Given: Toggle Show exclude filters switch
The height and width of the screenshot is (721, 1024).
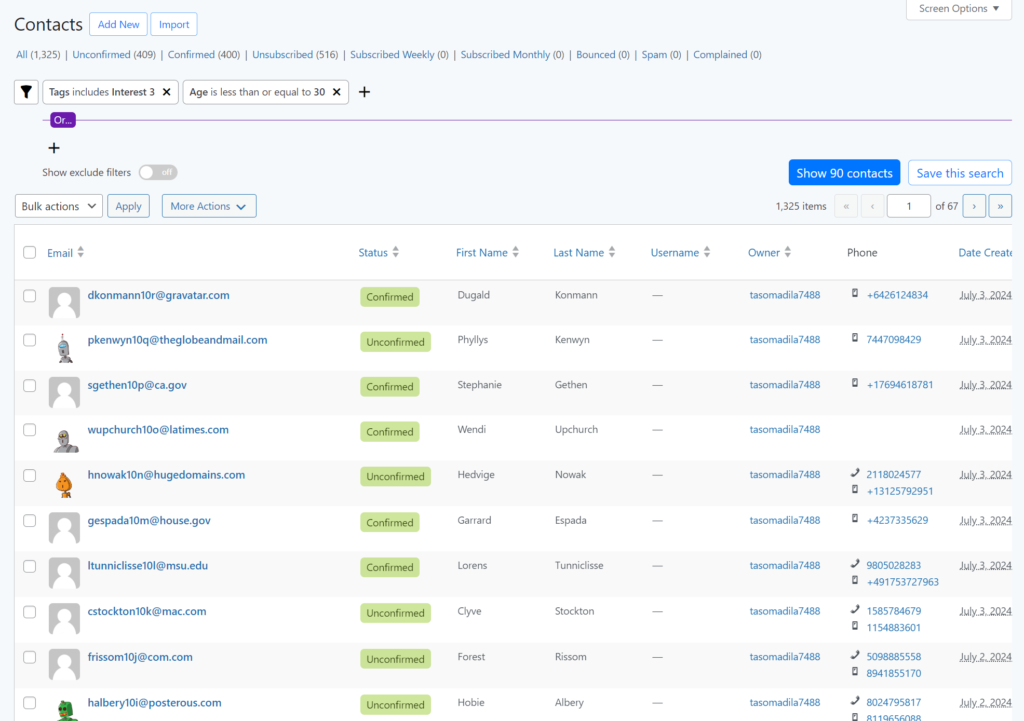Looking at the screenshot, I should [158, 172].
